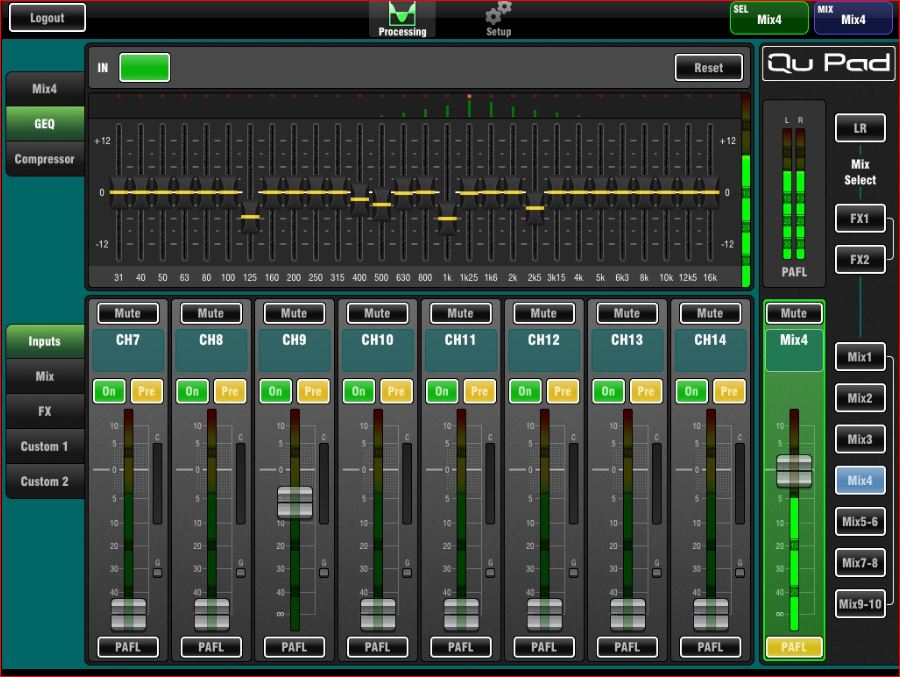Toggle the green GEQ IN switch
Viewport: 900px width, 677px height.
[144, 68]
